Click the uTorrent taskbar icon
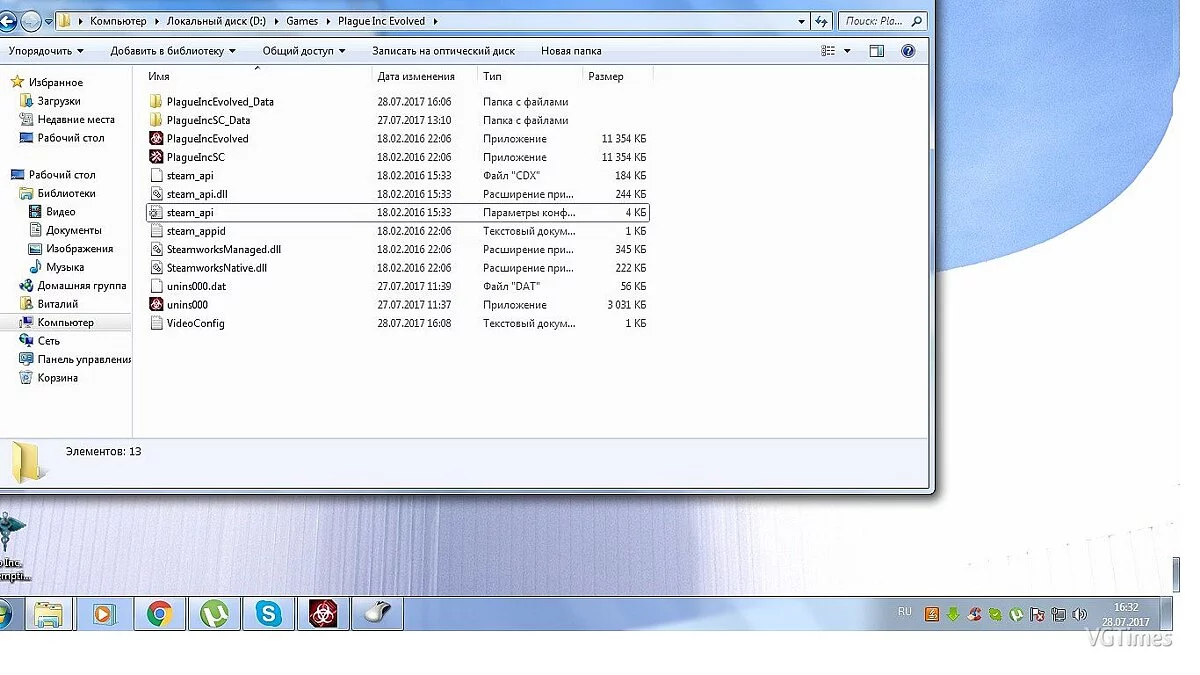 (214, 613)
